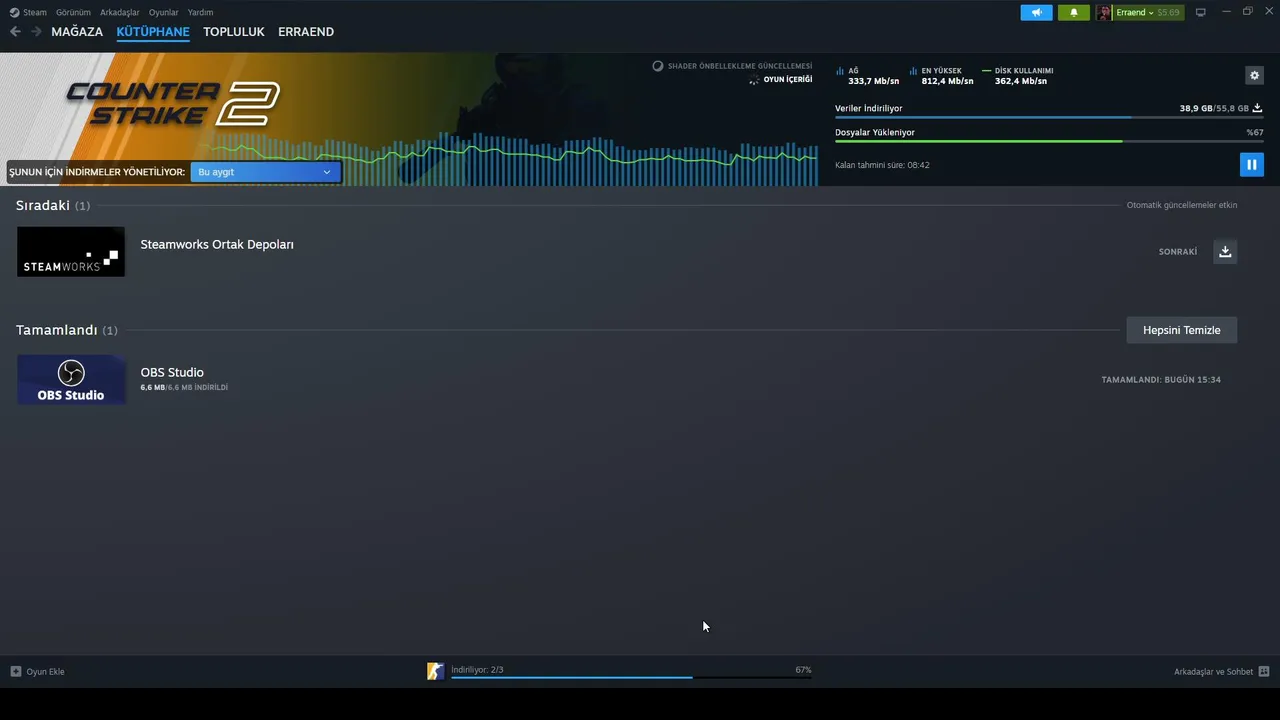The width and height of the screenshot is (1280, 720).
Task: Click the DİSK KULLANIMI stat
Action: tap(1017, 76)
